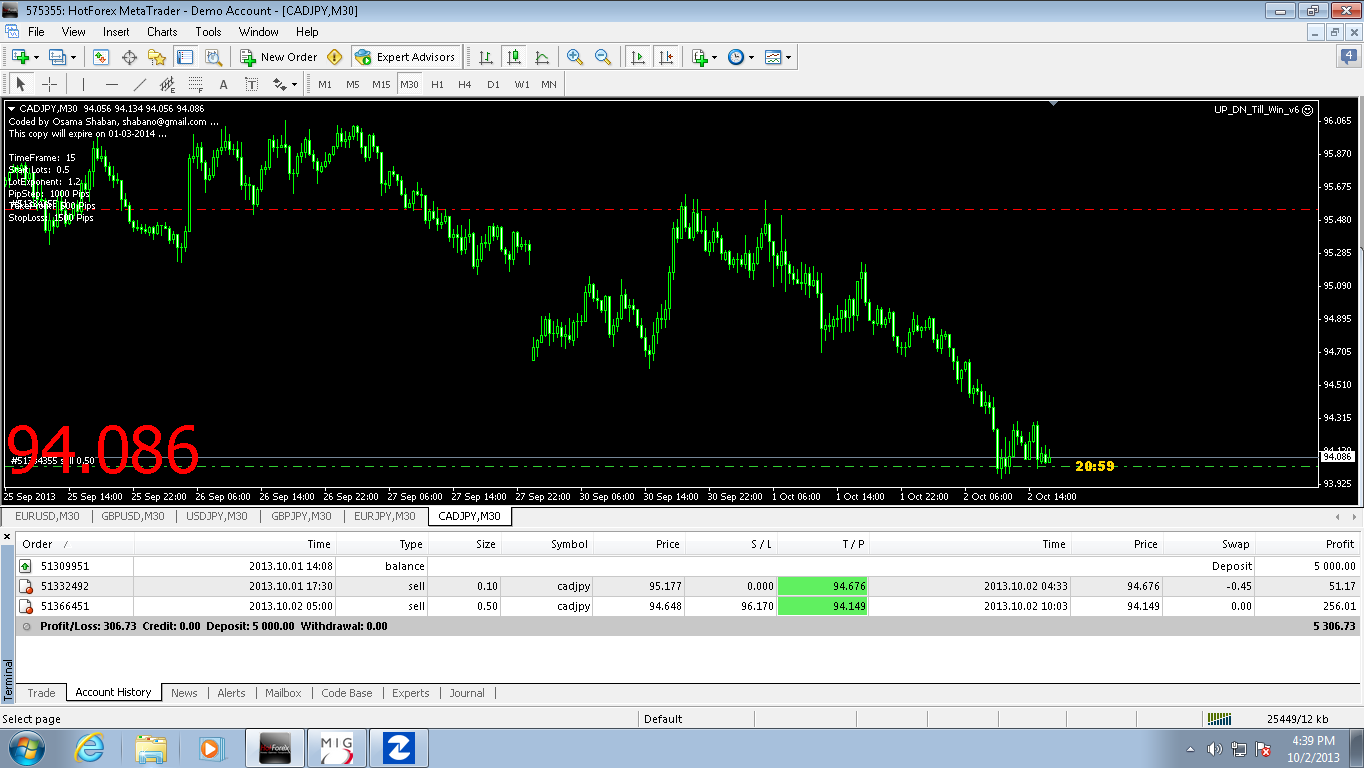Switch timeframe to W1
Viewport: 1364px width, 768px height.
point(522,84)
